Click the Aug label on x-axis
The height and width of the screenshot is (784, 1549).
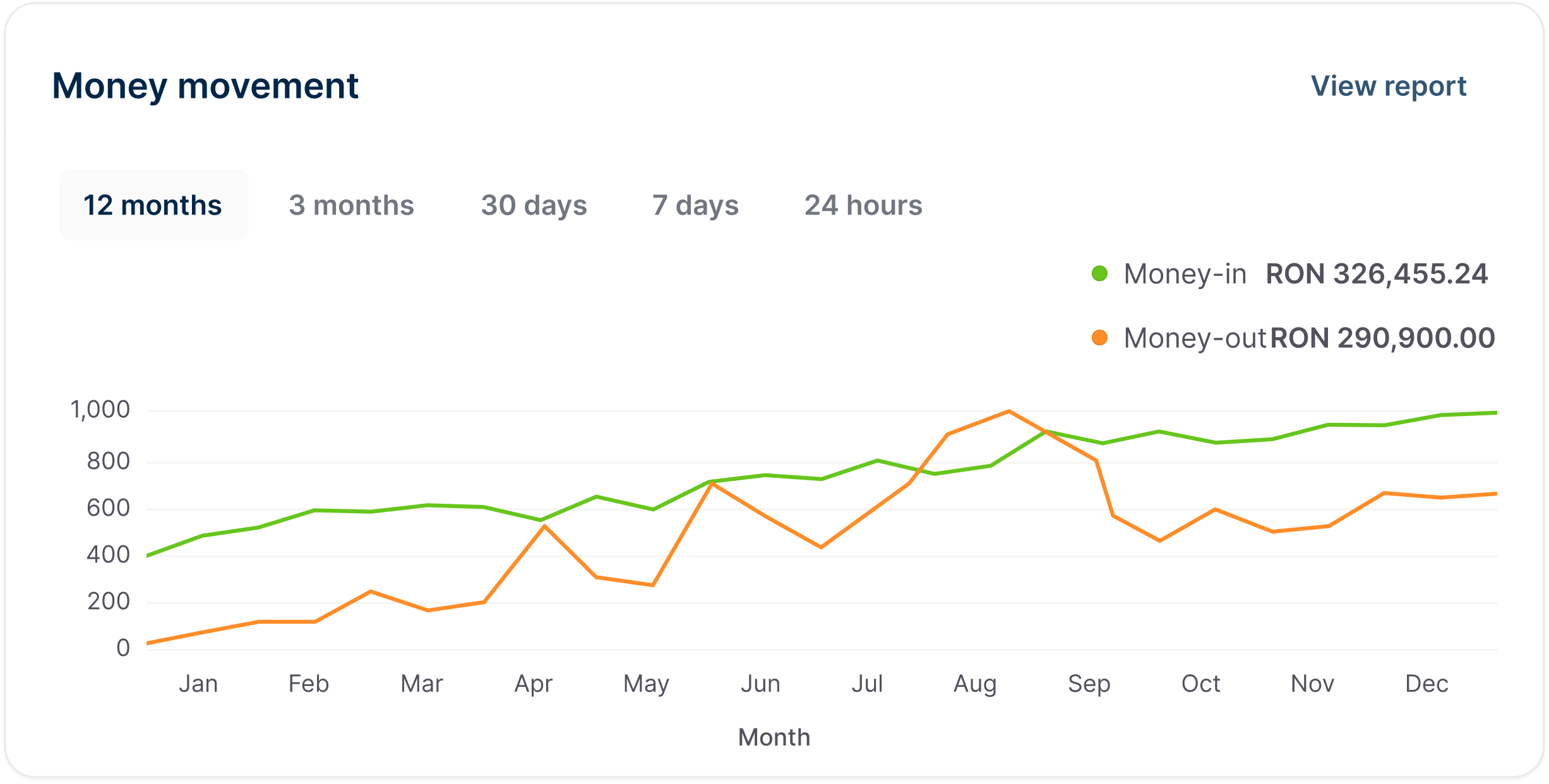click(x=974, y=684)
